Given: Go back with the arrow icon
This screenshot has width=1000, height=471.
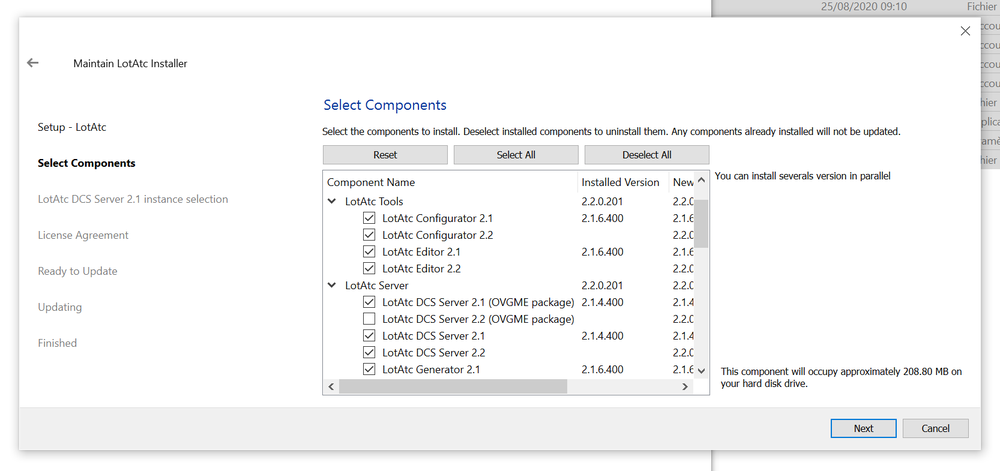Looking at the screenshot, I should pyautogui.click(x=33, y=62).
